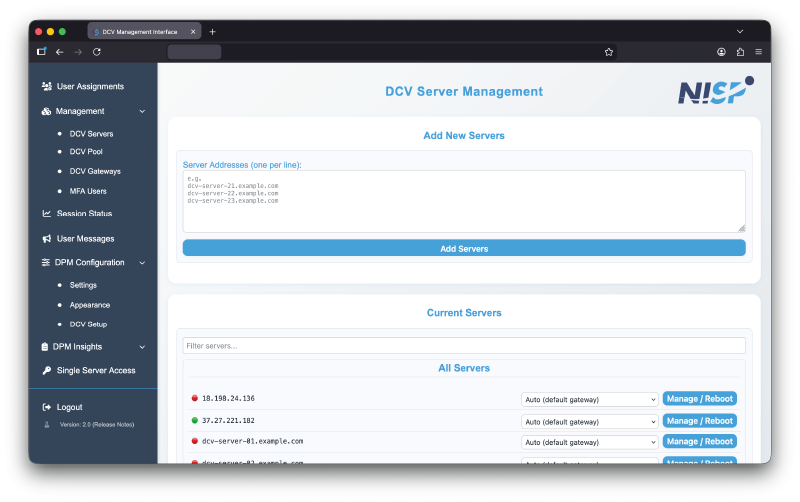Click the Filter servers search field
Image resolution: width=800 pixels, height=502 pixels.
(x=463, y=345)
